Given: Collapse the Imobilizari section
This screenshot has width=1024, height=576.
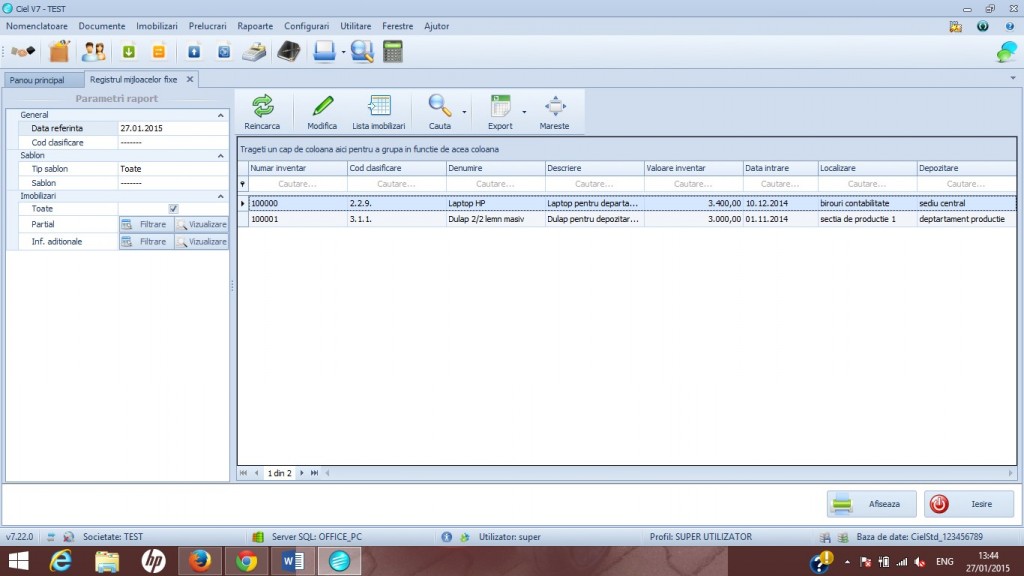Looking at the screenshot, I should tap(221, 196).
